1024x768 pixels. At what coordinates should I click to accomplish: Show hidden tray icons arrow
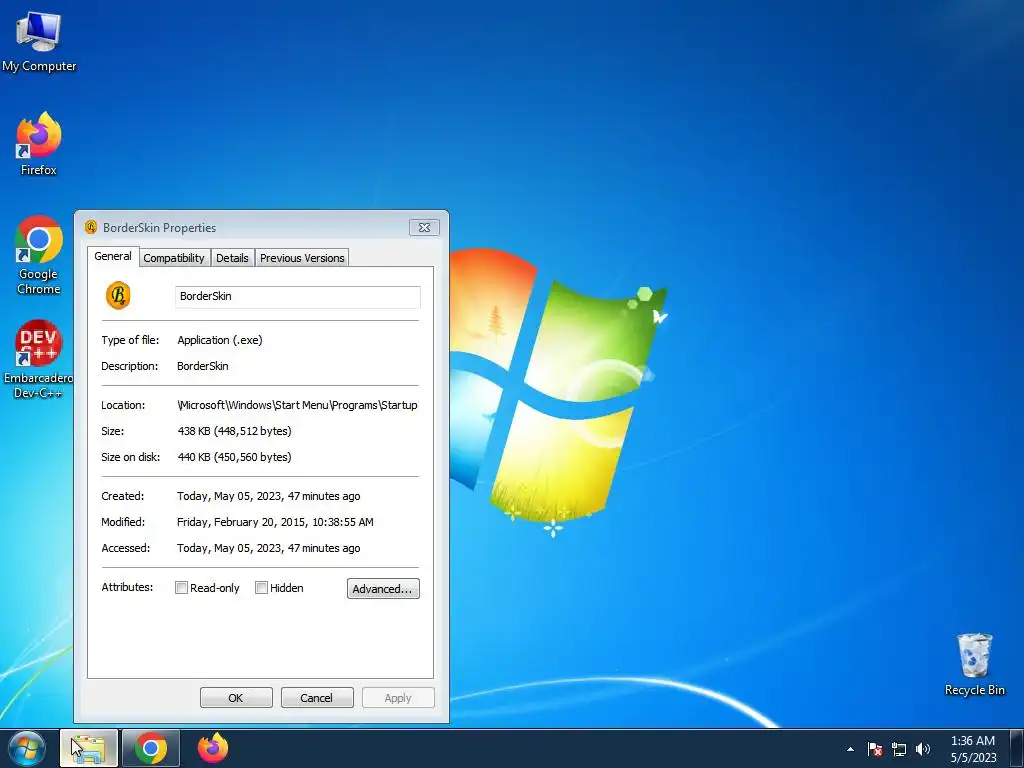[x=850, y=749]
